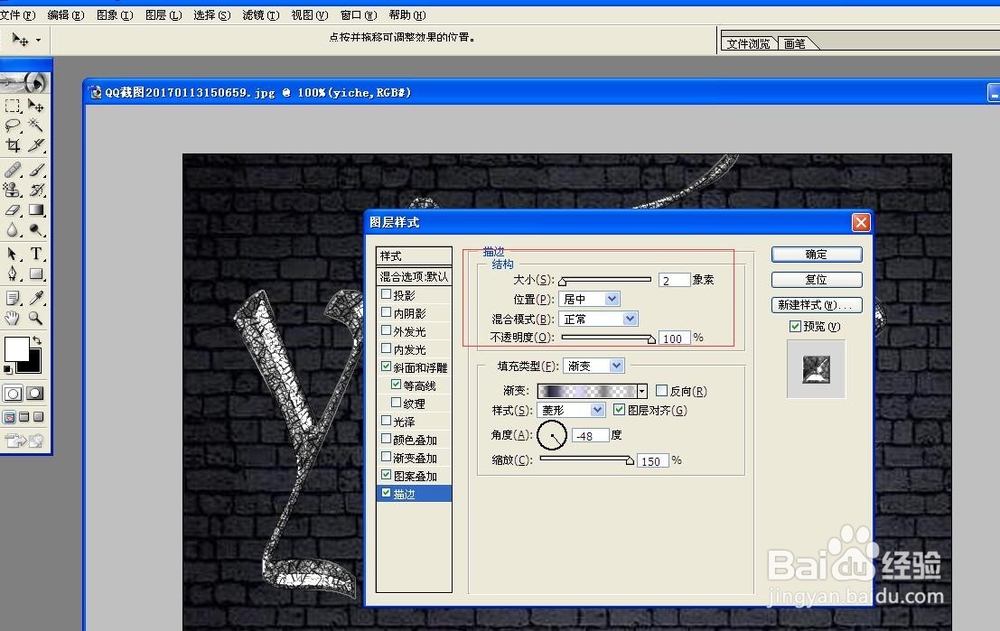Click the 确定 button
The image size is (1000, 631).
816,255
